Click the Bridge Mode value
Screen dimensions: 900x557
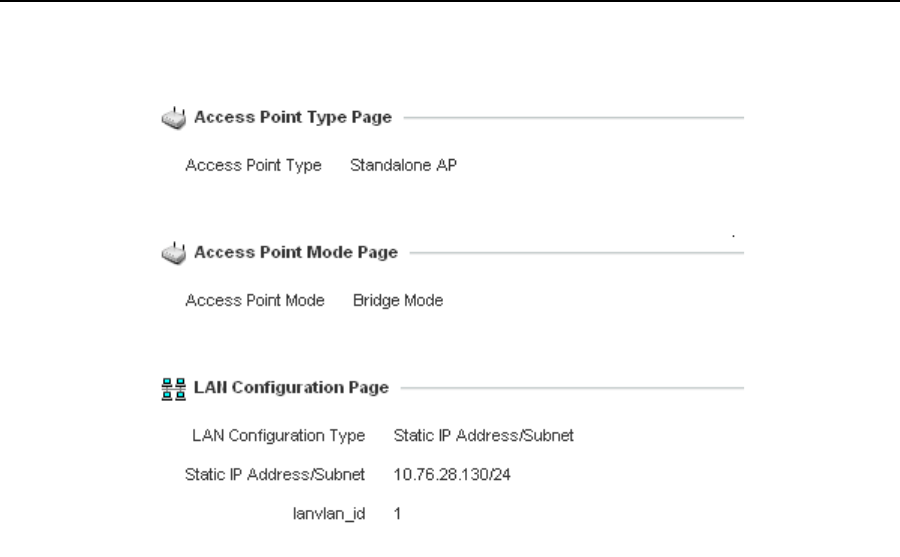click(x=398, y=300)
